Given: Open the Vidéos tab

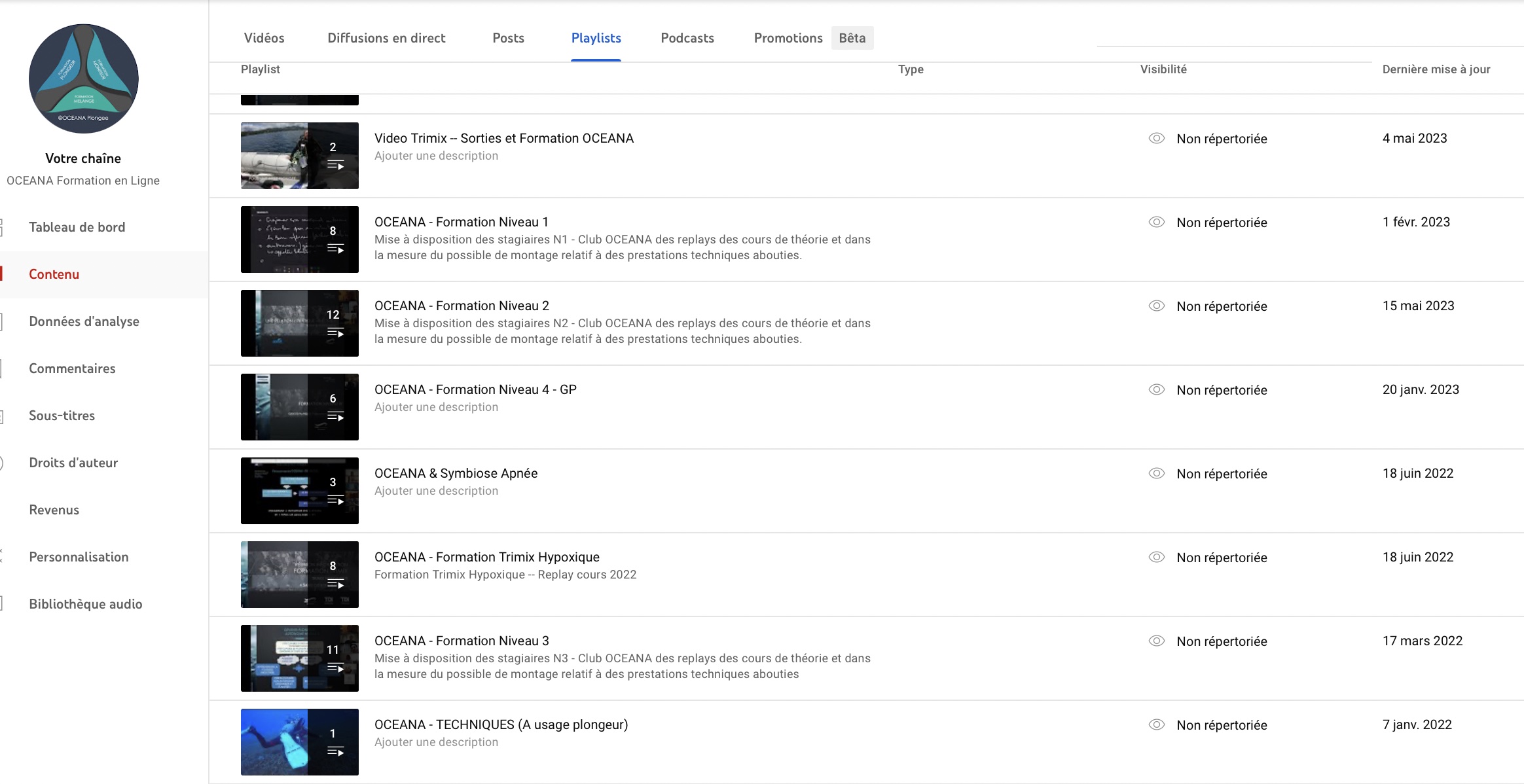Looking at the screenshot, I should pyautogui.click(x=264, y=38).
